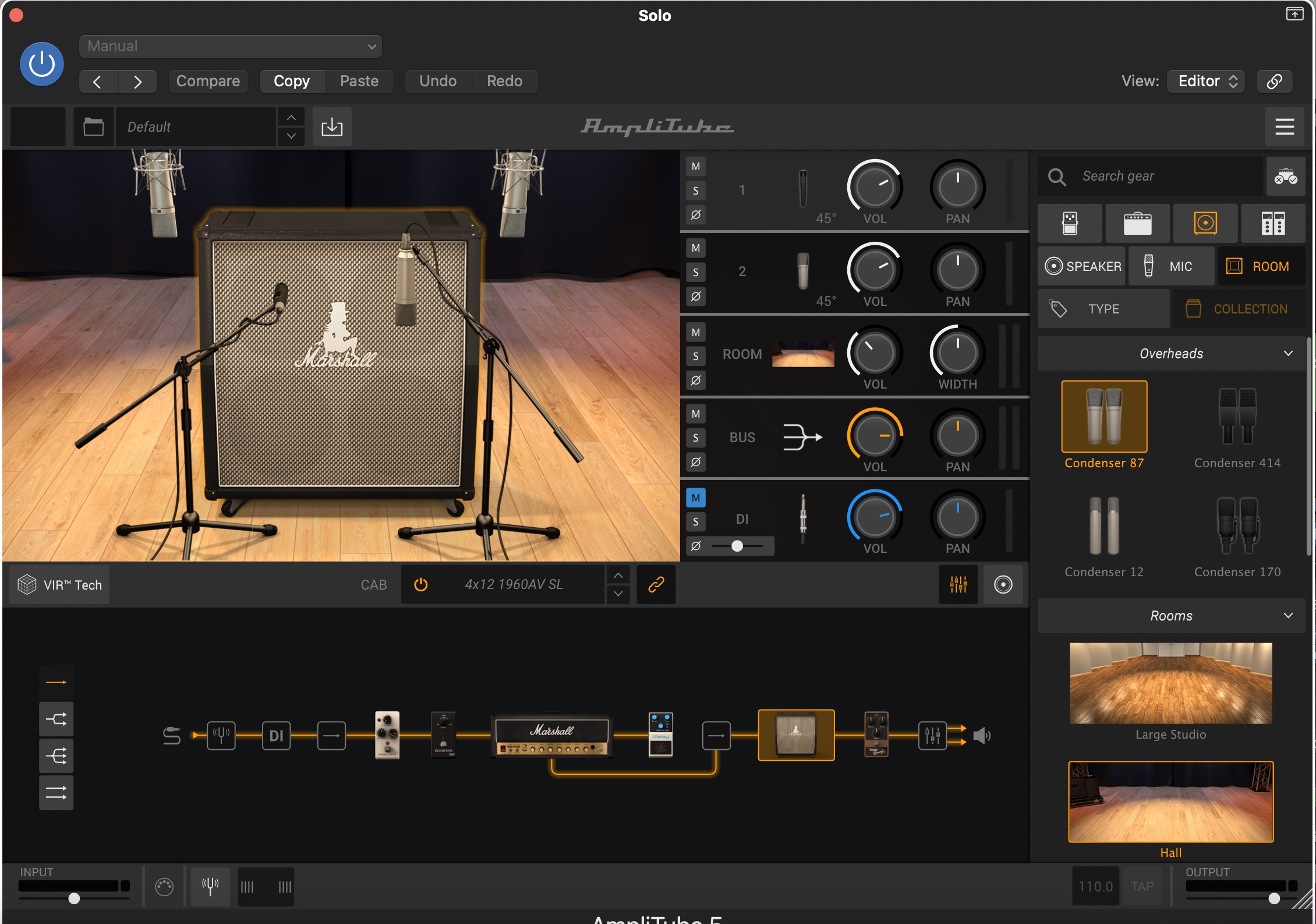The image size is (1316, 924).
Task: Switch to the COLLECTION tab
Action: coord(1239,309)
